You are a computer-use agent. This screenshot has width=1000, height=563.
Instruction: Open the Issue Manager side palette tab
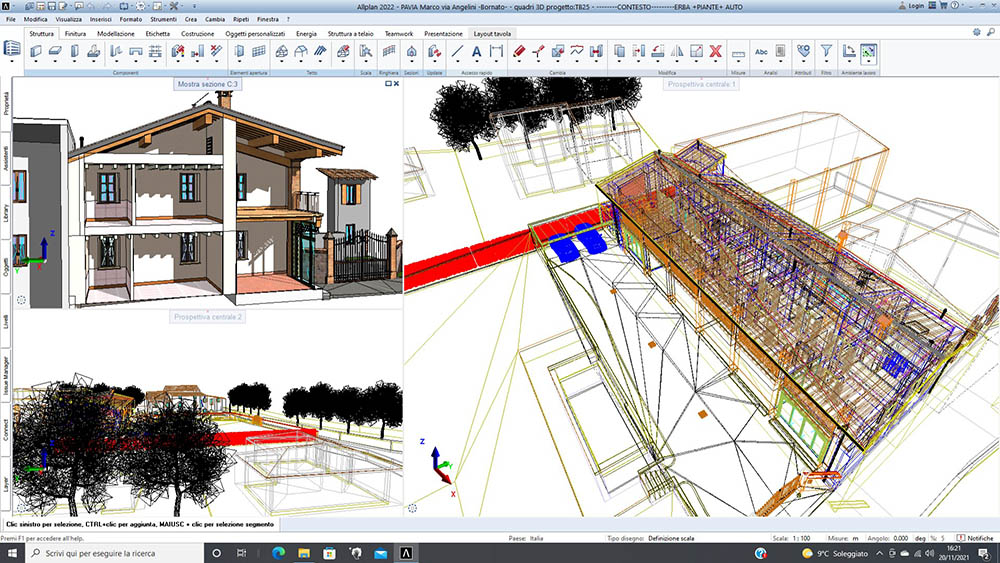click(x=6, y=376)
